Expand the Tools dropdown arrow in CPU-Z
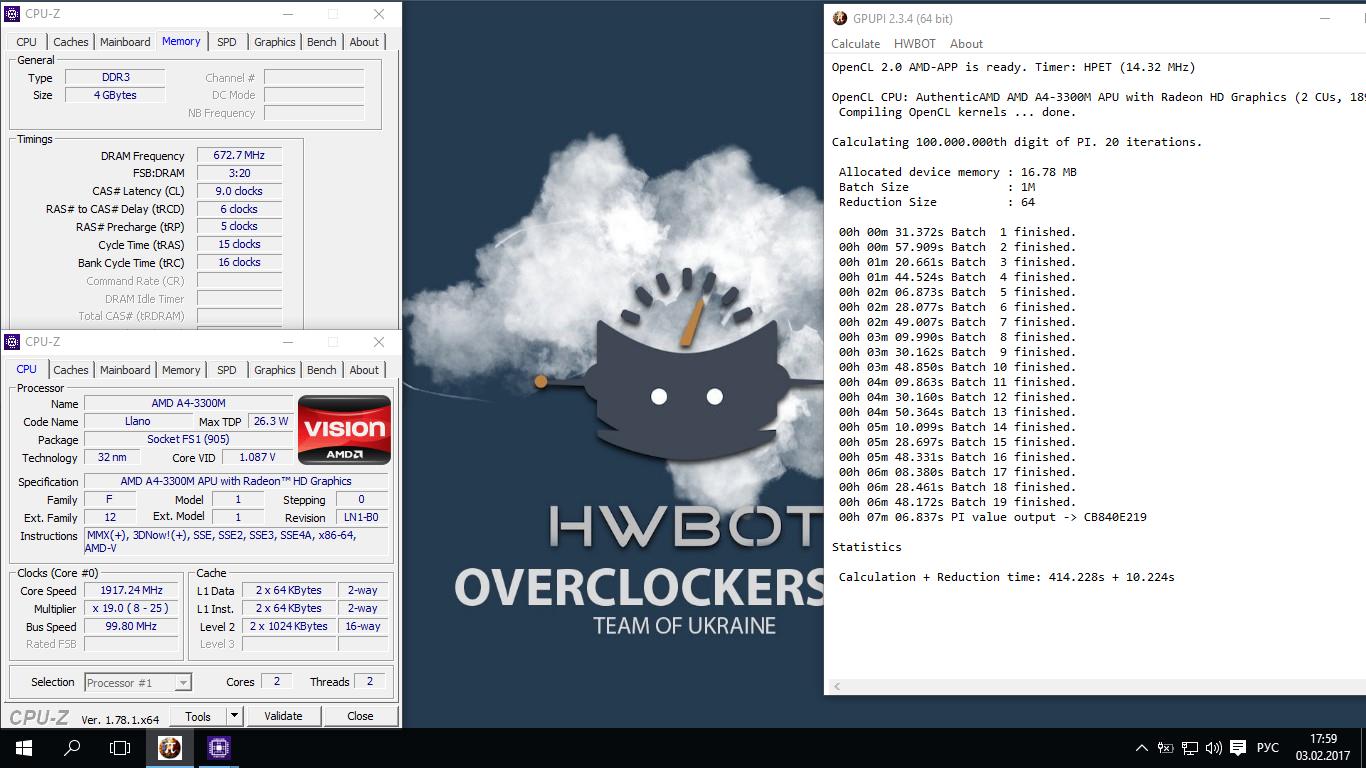Viewport: 1366px width, 768px height. [x=234, y=716]
